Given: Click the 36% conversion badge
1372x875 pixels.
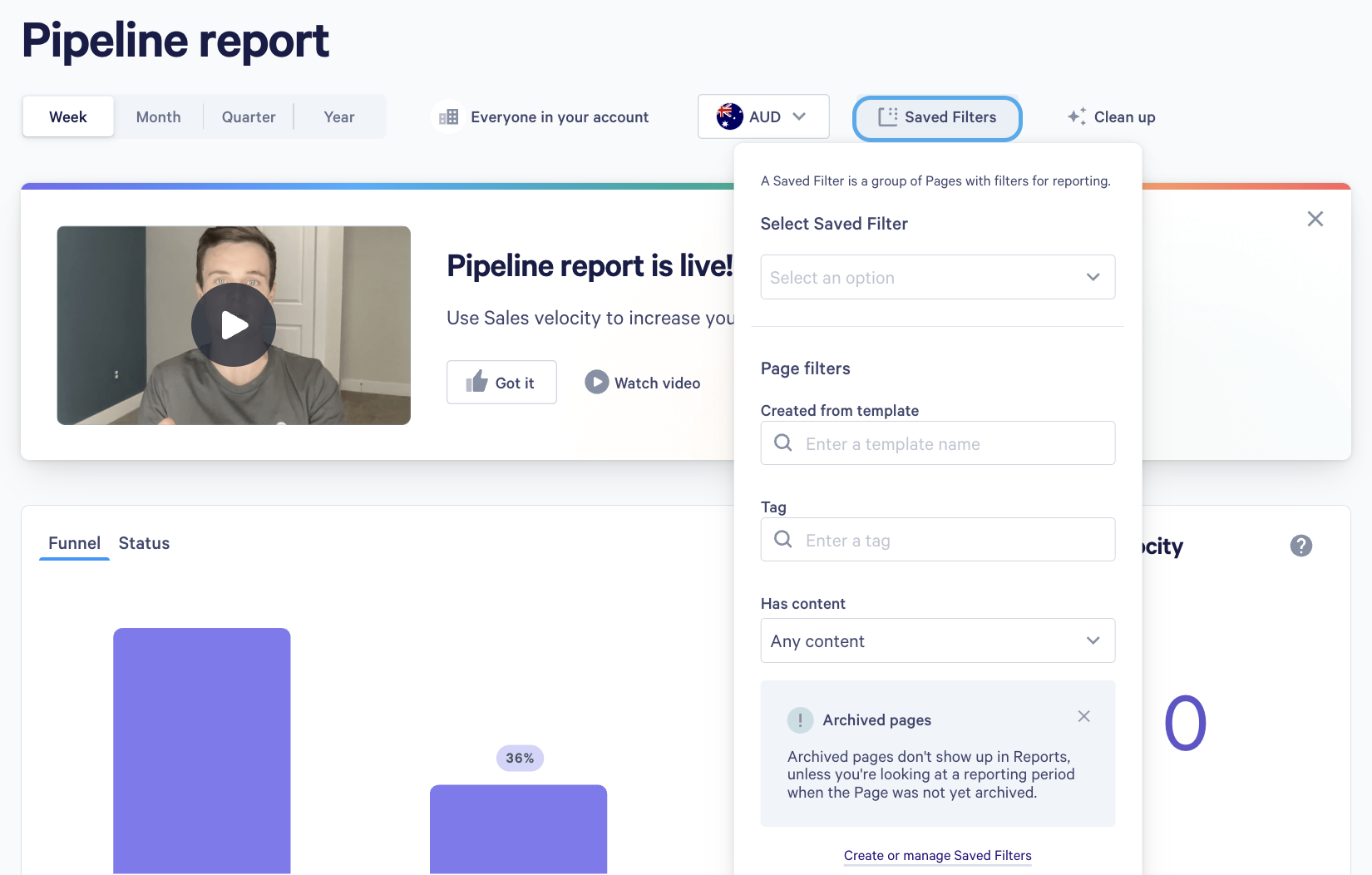Looking at the screenshot, I should click(520, 758).
